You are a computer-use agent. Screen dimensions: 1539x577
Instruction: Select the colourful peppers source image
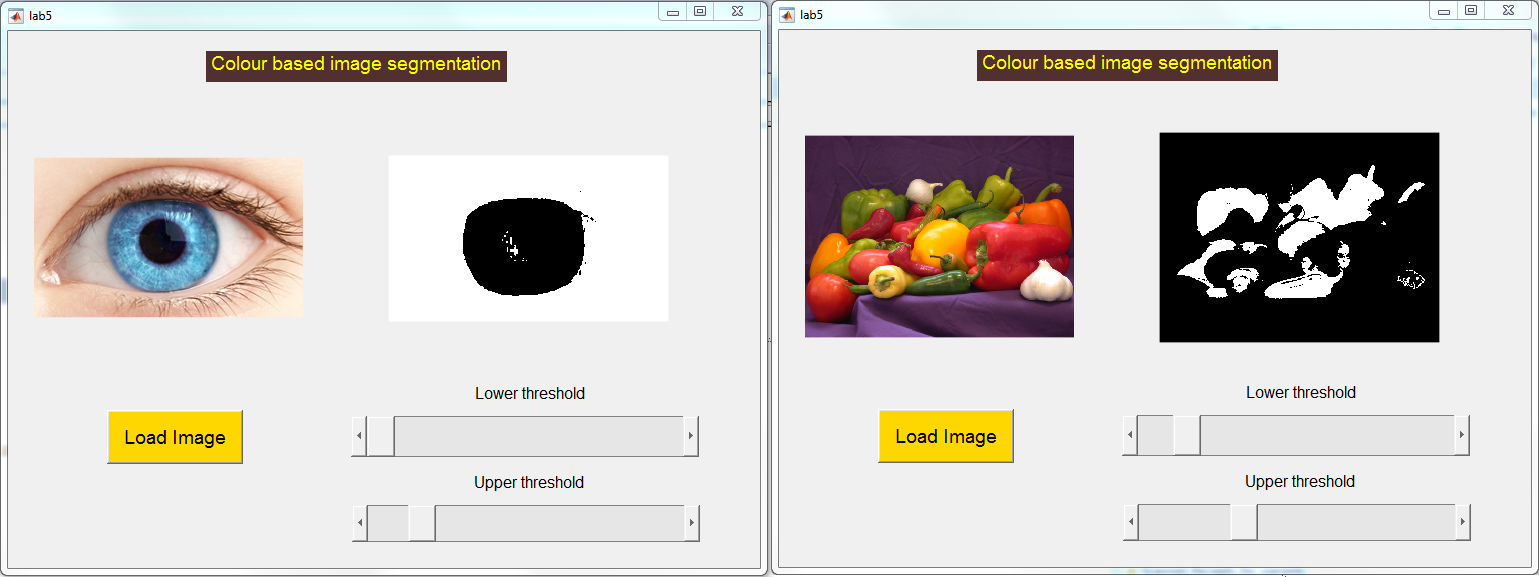click(939, 236)
